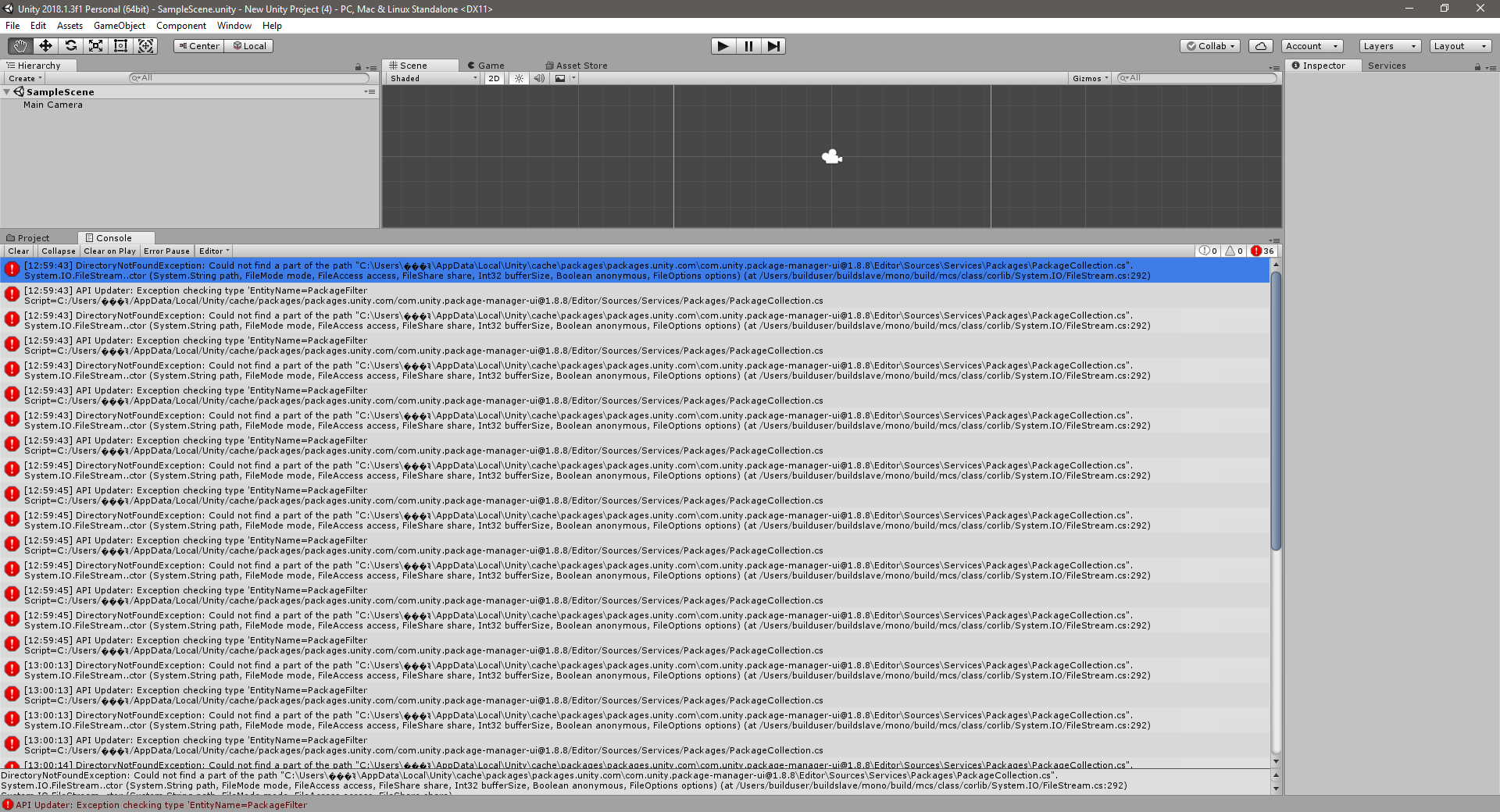Viewport: 1500px width, 812px height.
Task: Open Inspector panel options menu
Action: coord(1491,68)
